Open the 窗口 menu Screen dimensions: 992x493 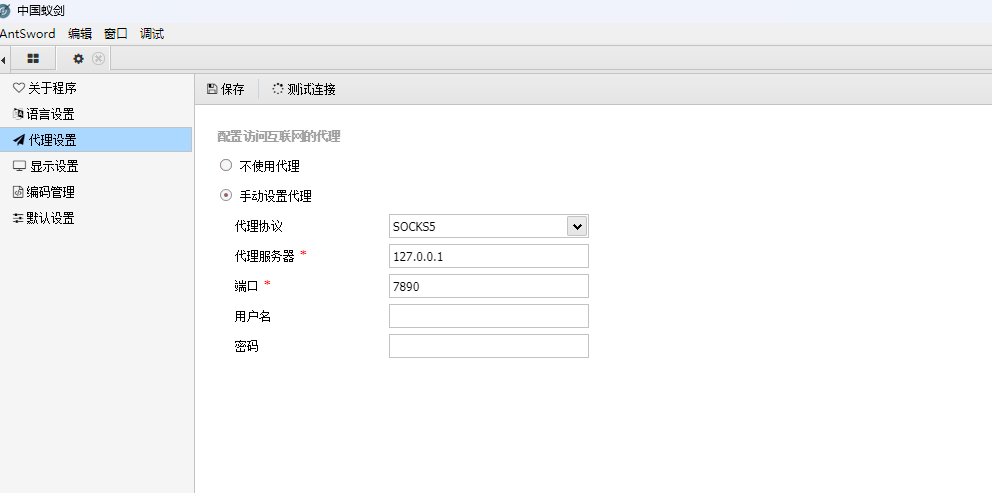click(116, 34)
